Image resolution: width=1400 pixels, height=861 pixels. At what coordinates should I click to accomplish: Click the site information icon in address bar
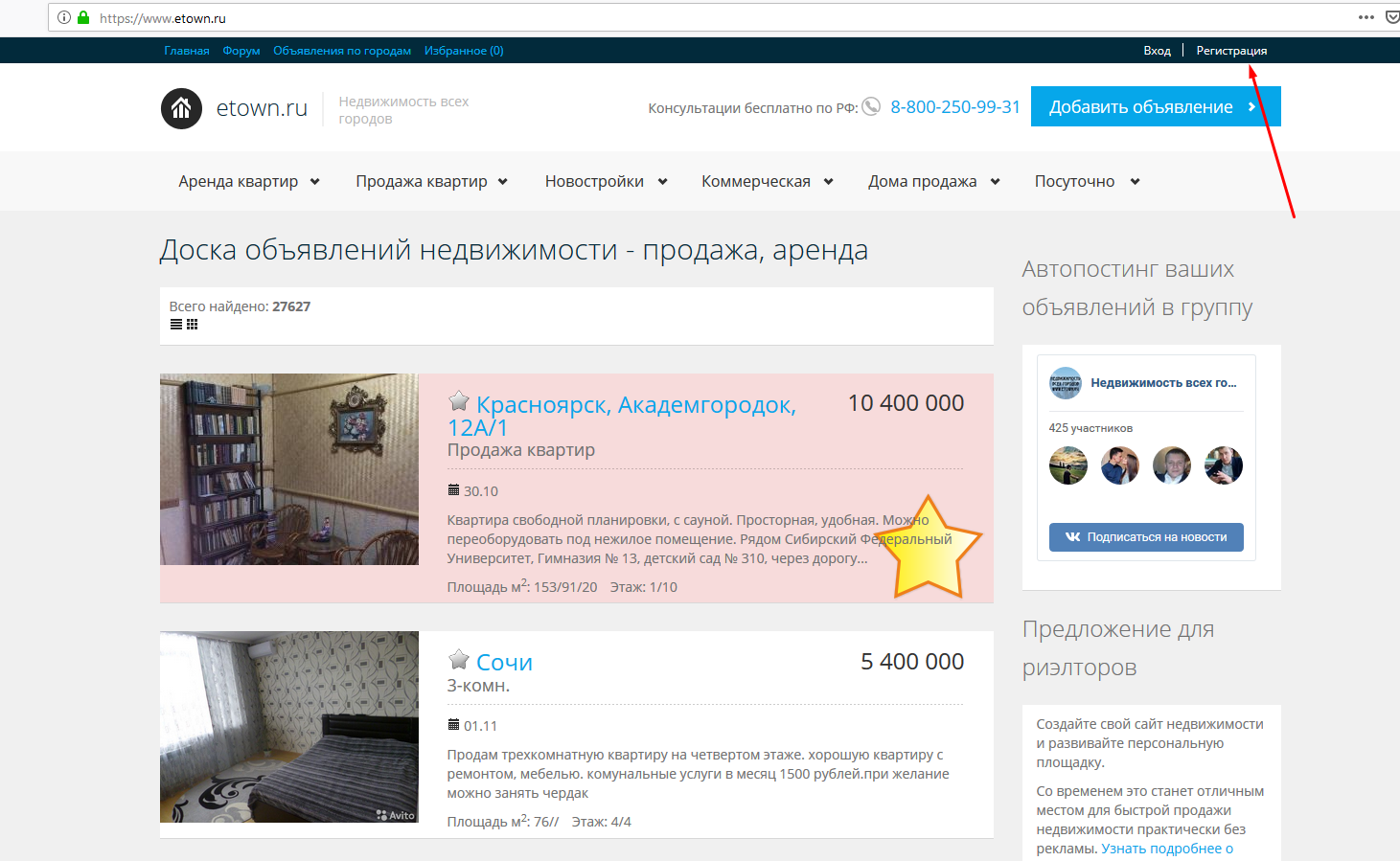64,17
